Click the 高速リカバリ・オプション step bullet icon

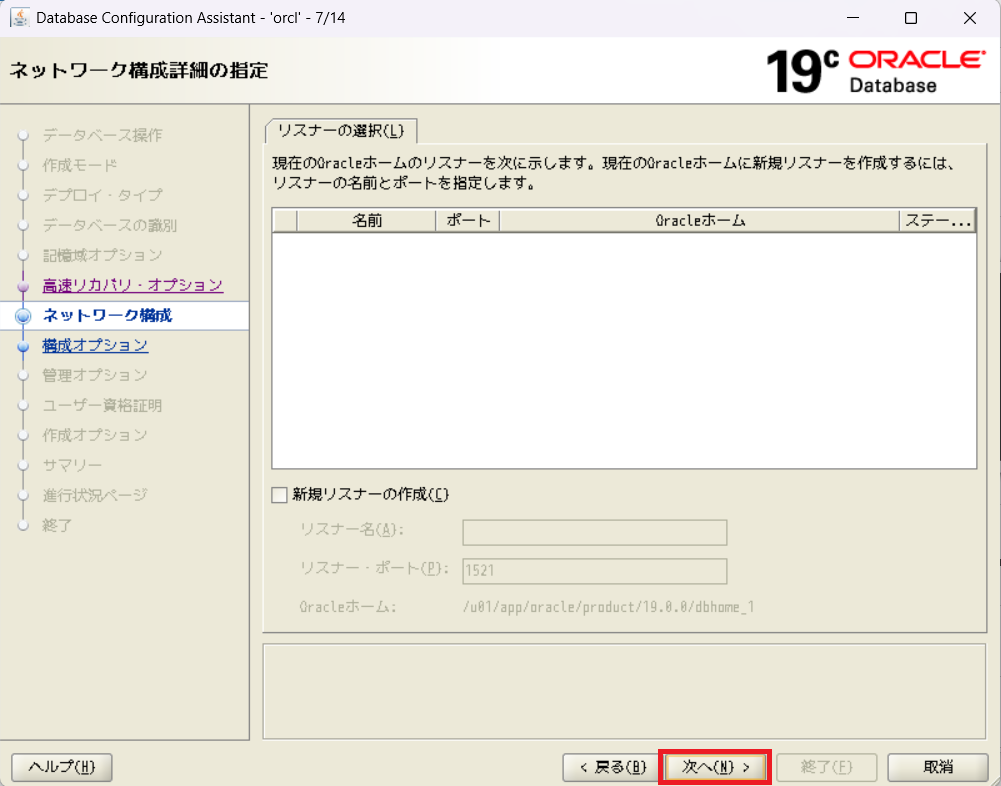24,286
